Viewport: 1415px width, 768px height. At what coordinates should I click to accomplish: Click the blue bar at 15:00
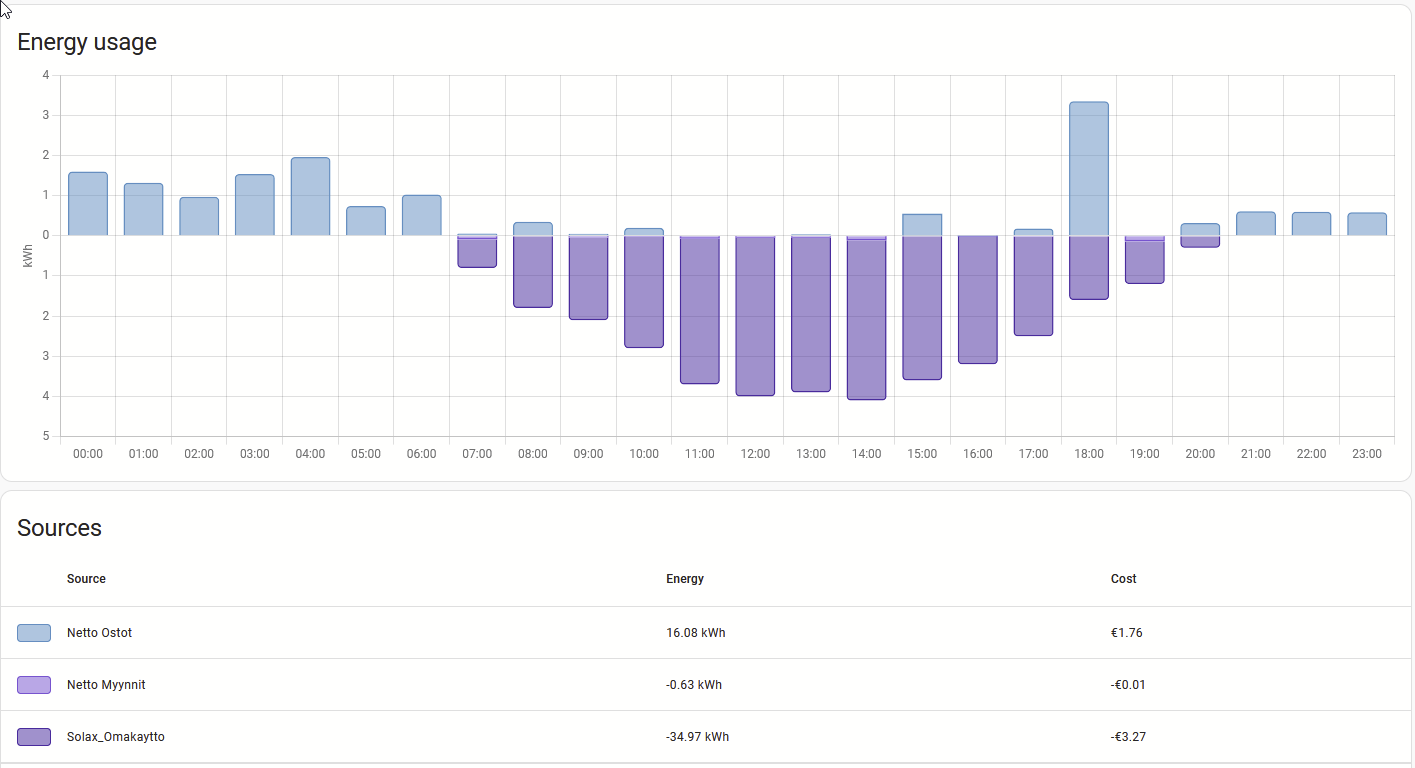922,225
